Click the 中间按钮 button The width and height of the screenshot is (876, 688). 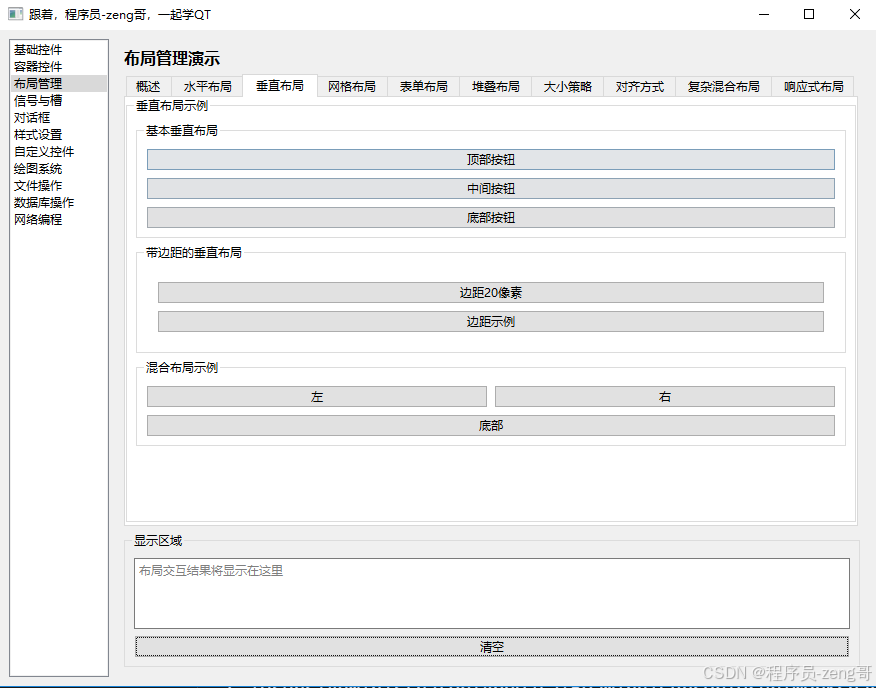(491, 188)
